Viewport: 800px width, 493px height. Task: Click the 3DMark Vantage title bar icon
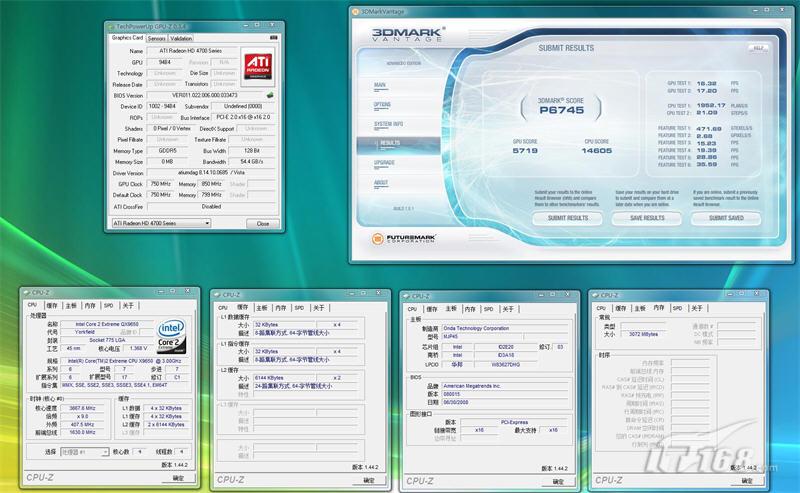click(356, 11)
